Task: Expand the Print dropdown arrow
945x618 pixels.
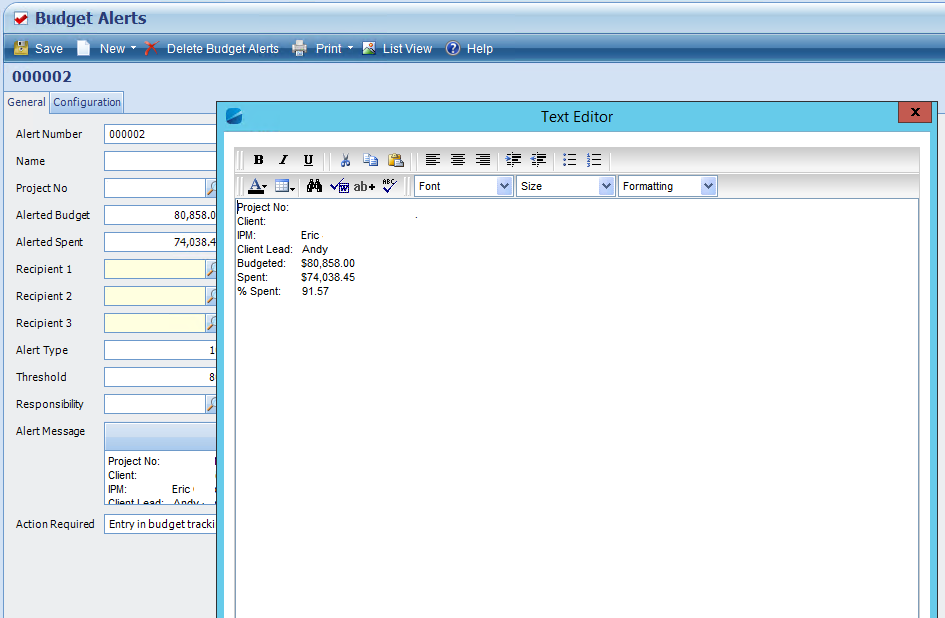Action: 350,48
